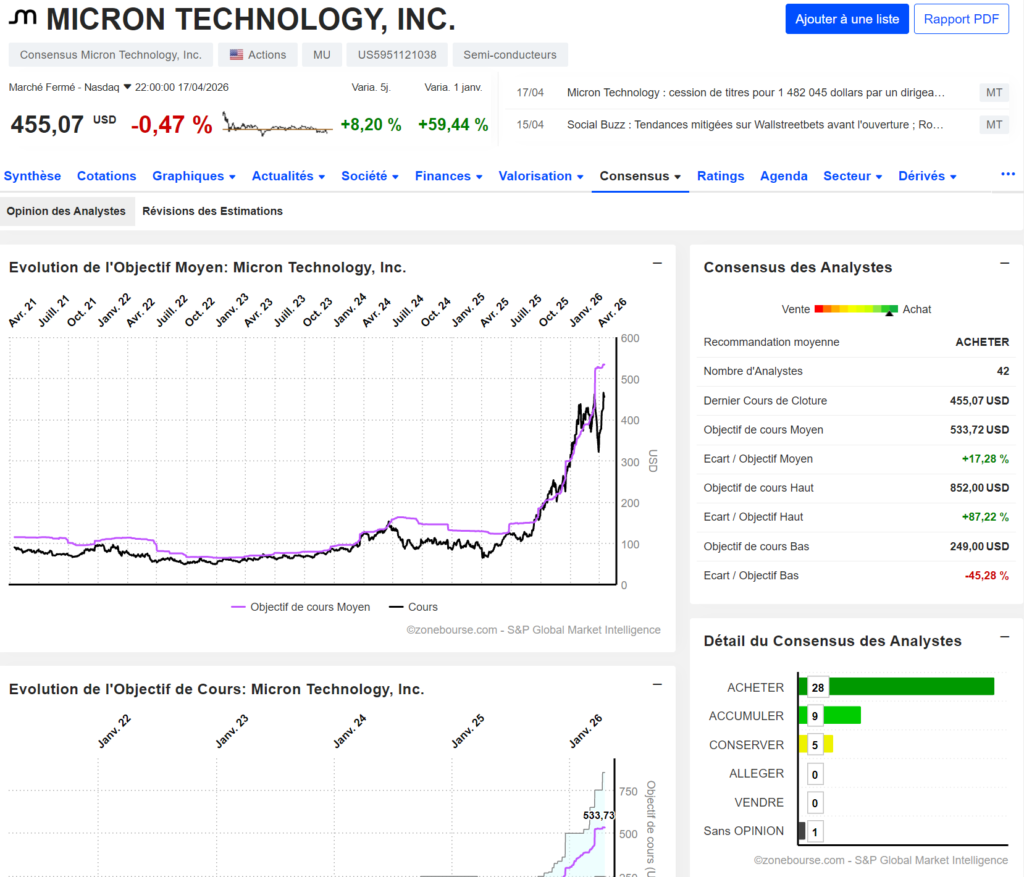The image size is (1024, 877).
Task: Click the MT badge on the 15/04 news item
Action: click(x=994, y=125)
